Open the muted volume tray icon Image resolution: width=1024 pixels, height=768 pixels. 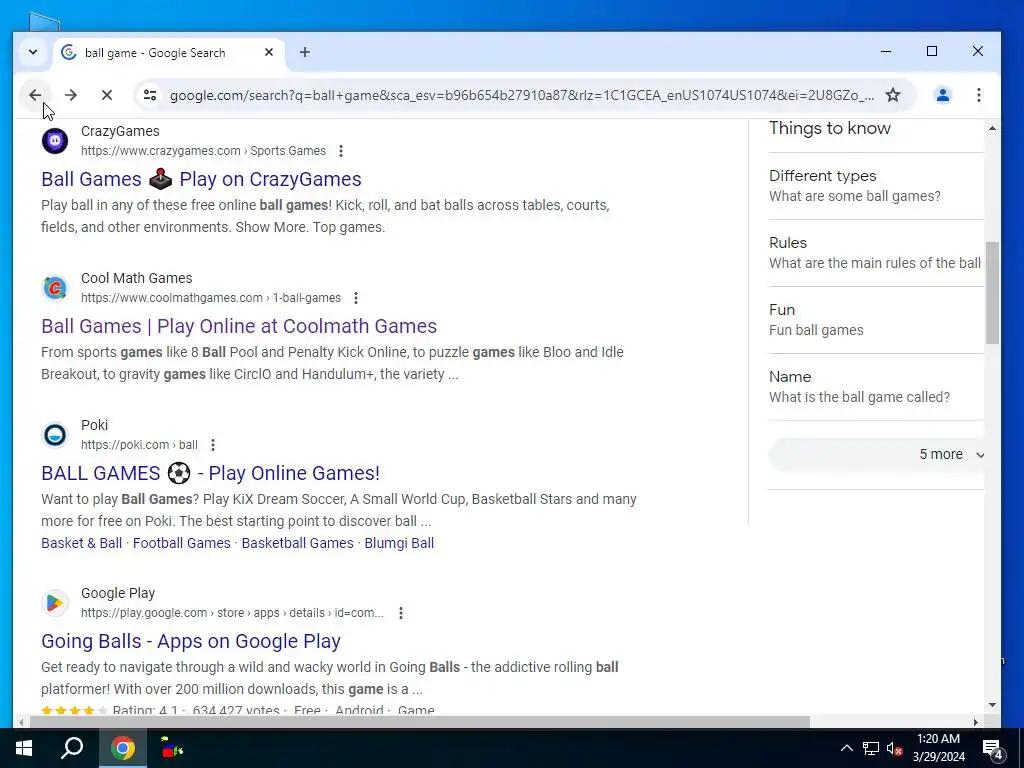pyautogui.click(x=895, y=748)
